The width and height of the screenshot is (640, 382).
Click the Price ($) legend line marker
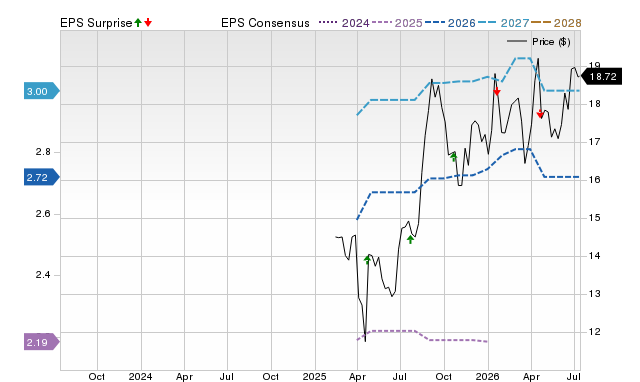(516, 41)
